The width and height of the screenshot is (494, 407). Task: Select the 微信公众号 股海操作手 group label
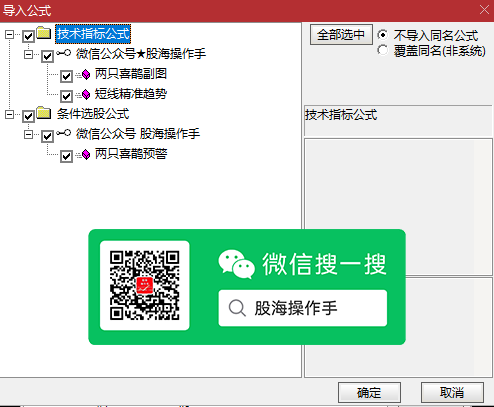point(138,134)
